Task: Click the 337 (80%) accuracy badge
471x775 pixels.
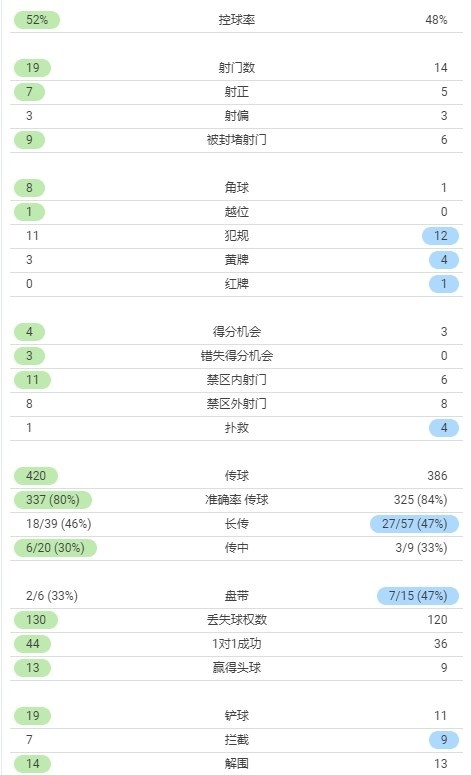Action: tap(53, 500)
